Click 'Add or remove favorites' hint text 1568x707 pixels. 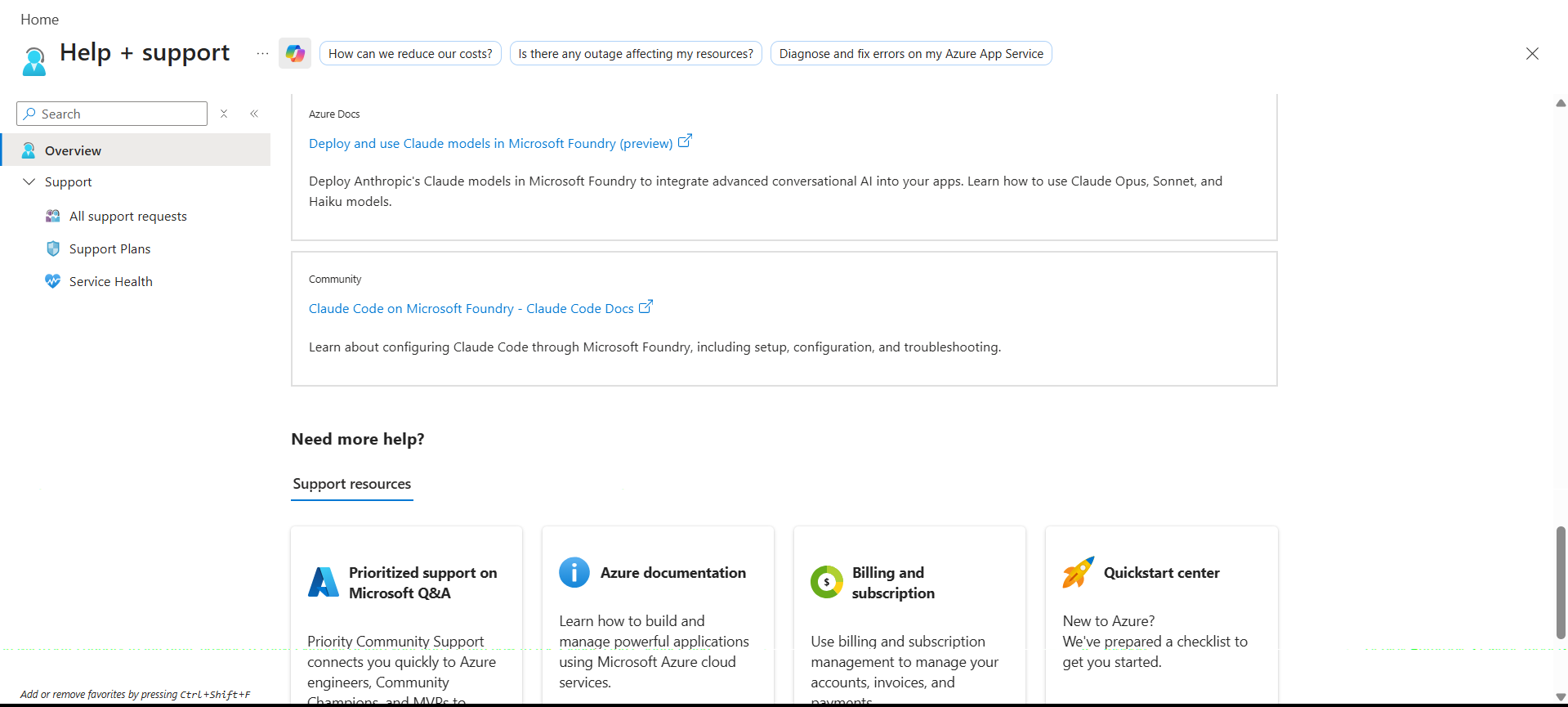pyautogui.click(x=136, y=694)
